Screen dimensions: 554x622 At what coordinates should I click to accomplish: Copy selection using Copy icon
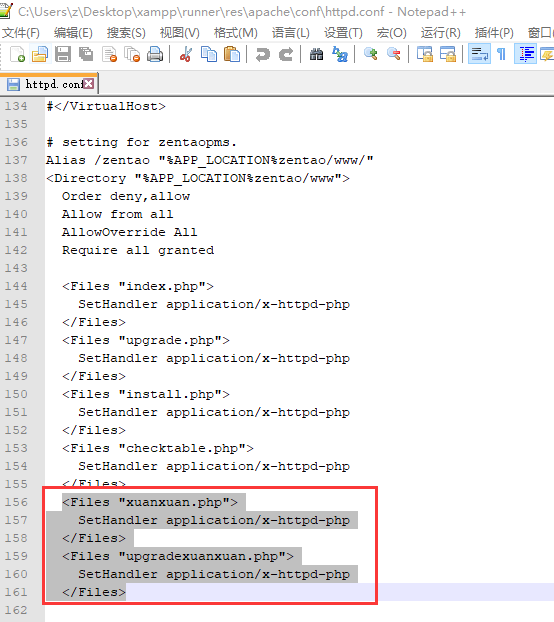pyautogui.click(x=209, y=54)
